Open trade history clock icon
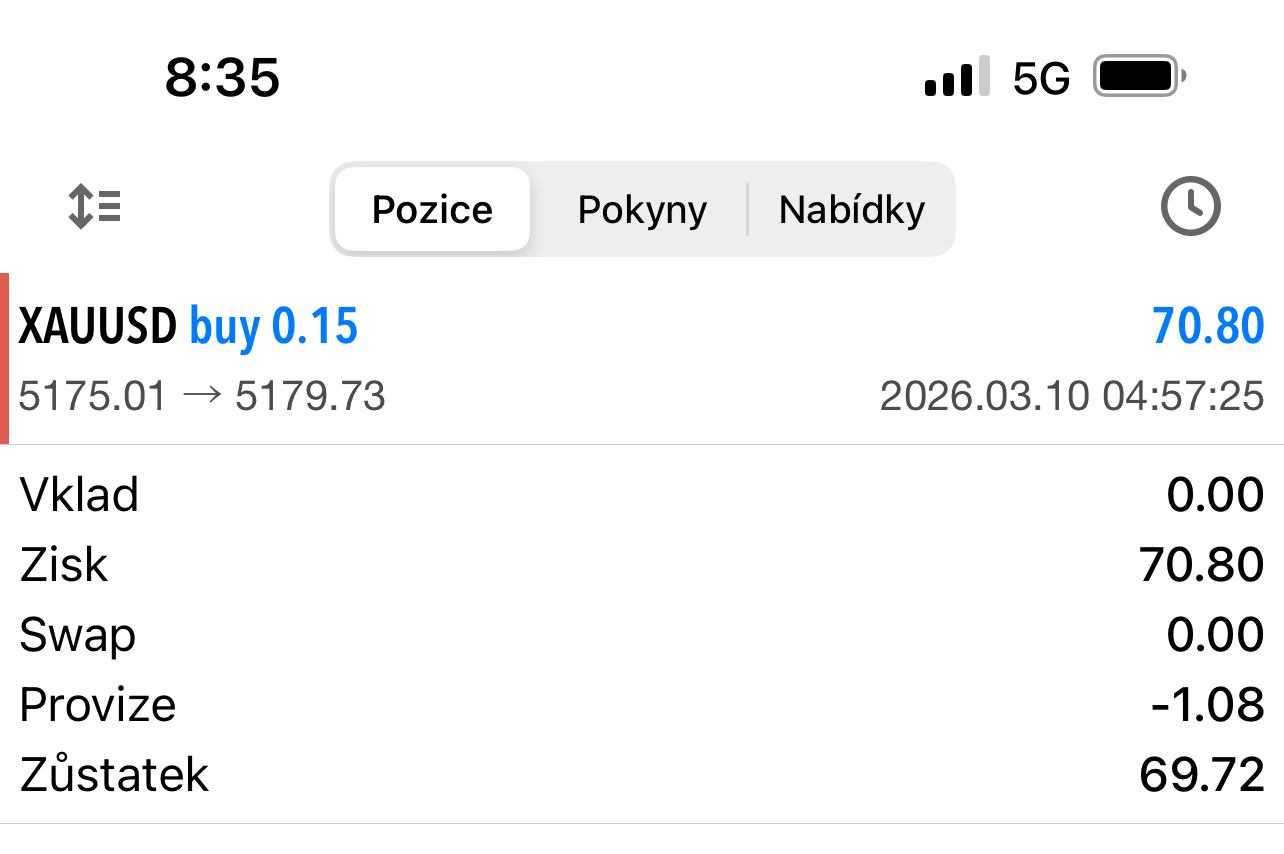This screenshot has width=1284, height=854. click(x=1190, y=207)
